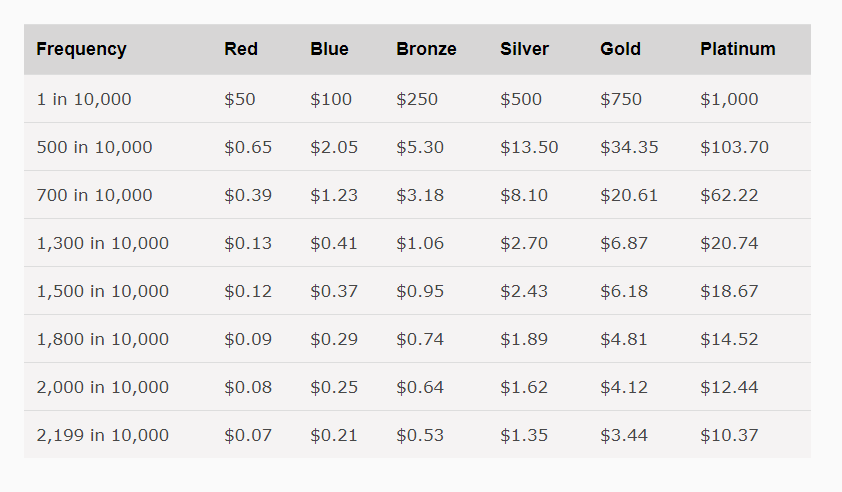Image resolution: width=842 pixels, height=492 pixels.
Task: Select the Blue column header
Action: point(329,49)
